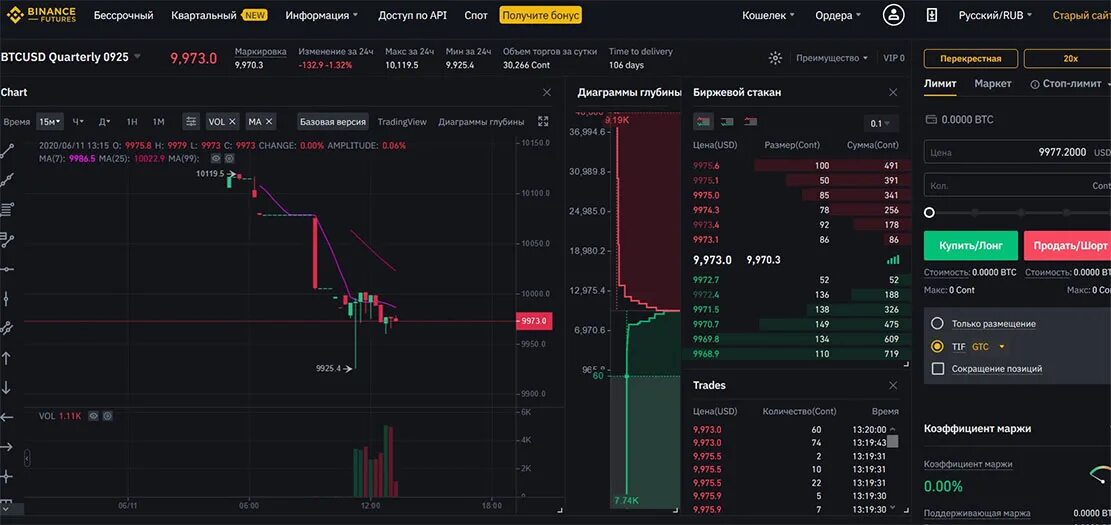Open the Ордера dropdown
This screenshot has height=525, width=1111.
point(838,15)
